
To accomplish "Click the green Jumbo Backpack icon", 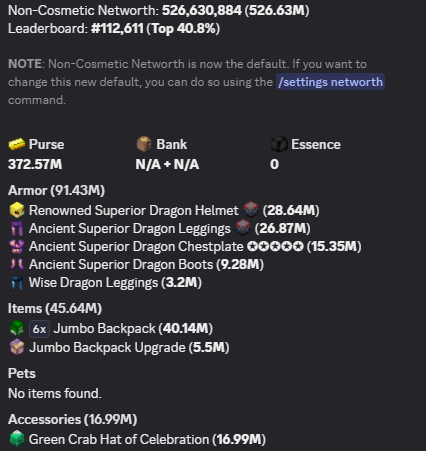I will 17,329.
